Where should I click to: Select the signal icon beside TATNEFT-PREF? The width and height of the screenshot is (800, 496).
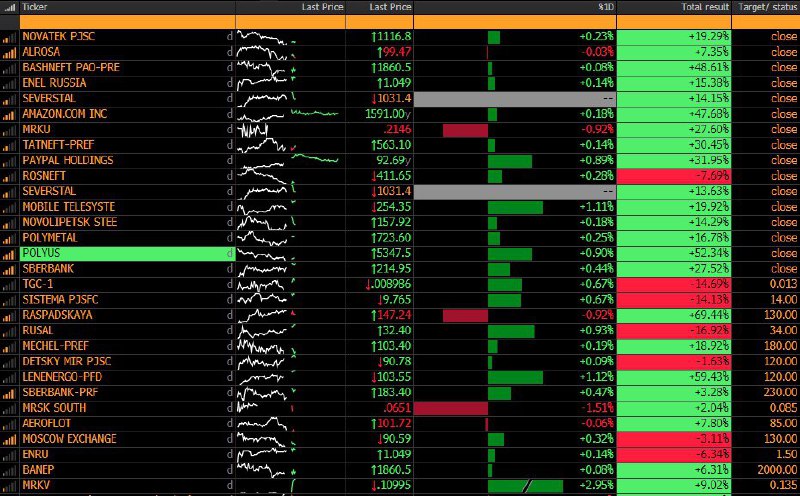(x=9, y=145)
